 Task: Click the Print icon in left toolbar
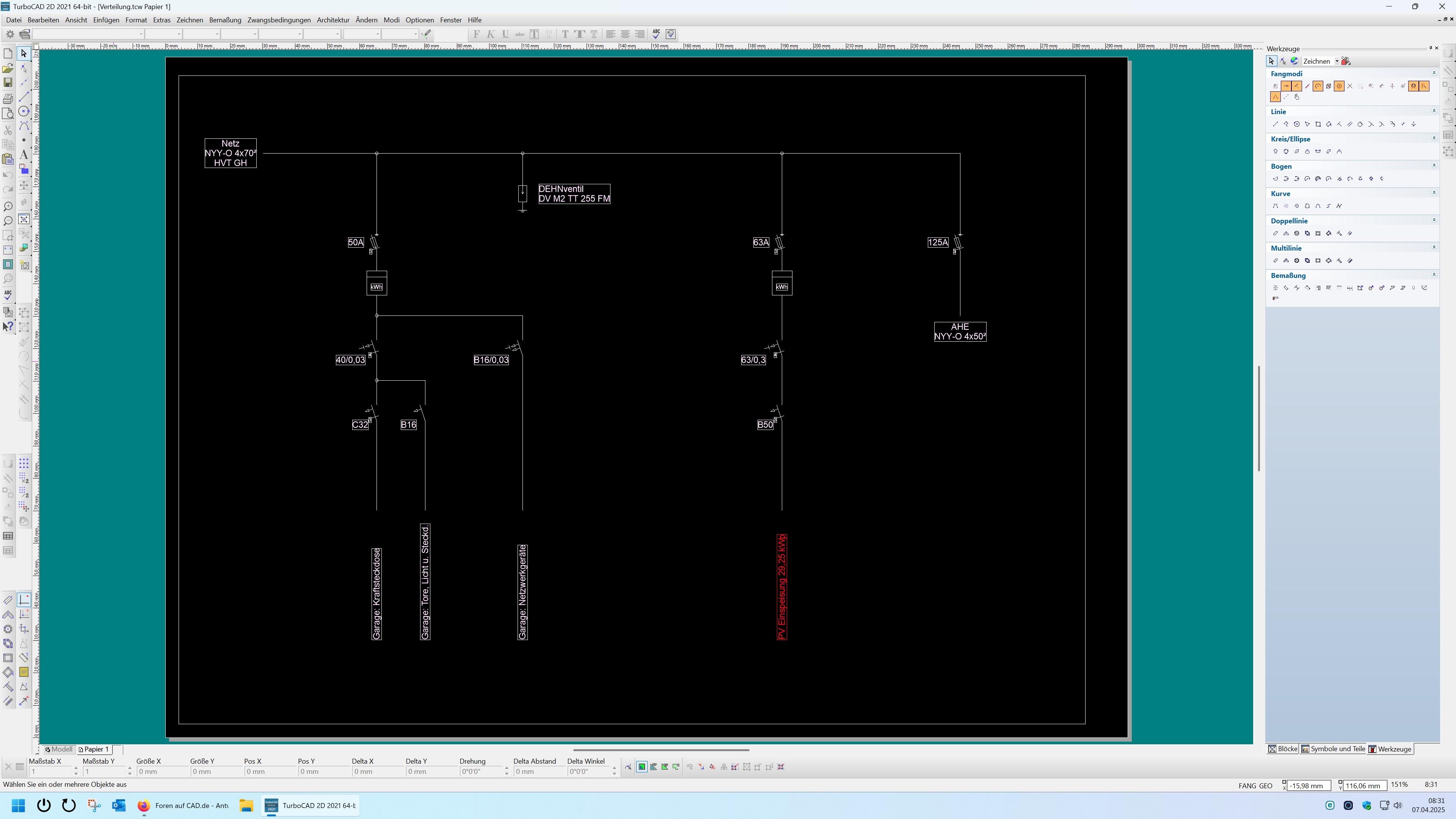(8, 98)
